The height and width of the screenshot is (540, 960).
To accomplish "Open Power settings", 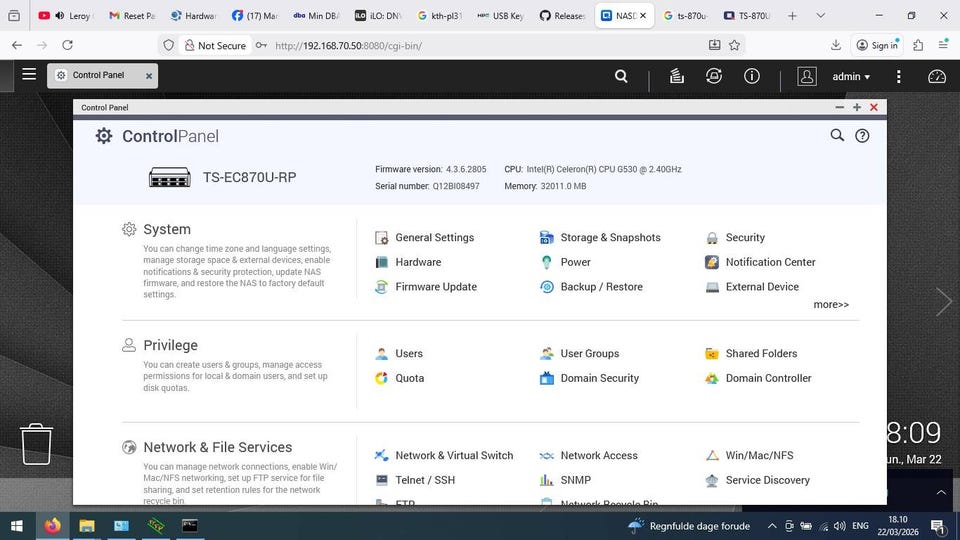I will coord(565,262).
